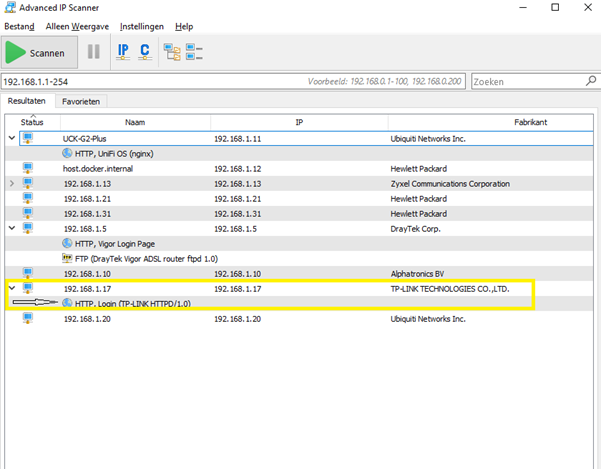Image resolution: width=601 pixels, height=469 pixels.
Task: Click the Advanced IP Scanner title icon
Action: coord(10,7)
